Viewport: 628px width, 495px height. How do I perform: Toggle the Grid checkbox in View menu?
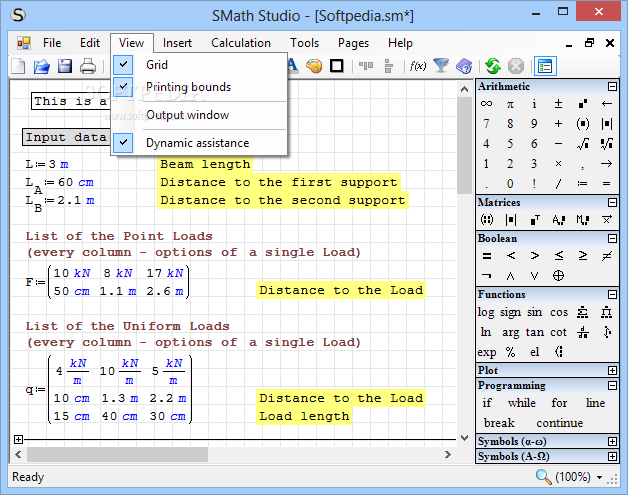123,64
